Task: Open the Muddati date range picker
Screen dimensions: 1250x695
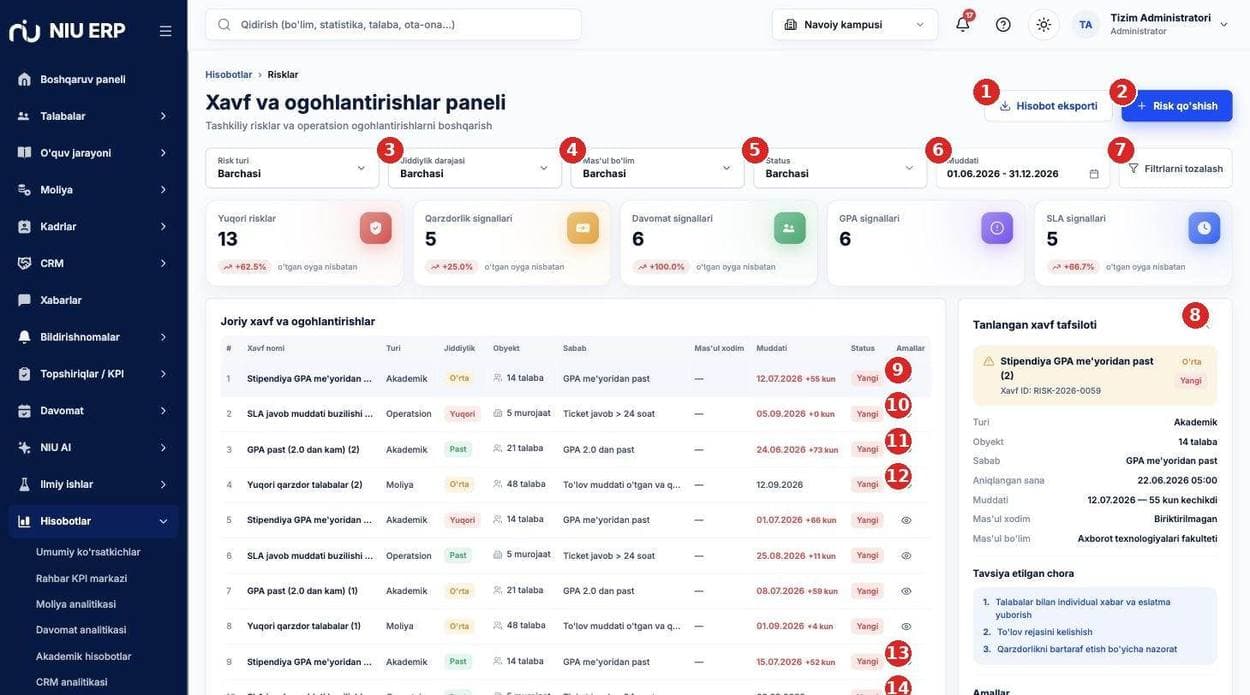Action: pyautogui.click(x=1023, y=168)
